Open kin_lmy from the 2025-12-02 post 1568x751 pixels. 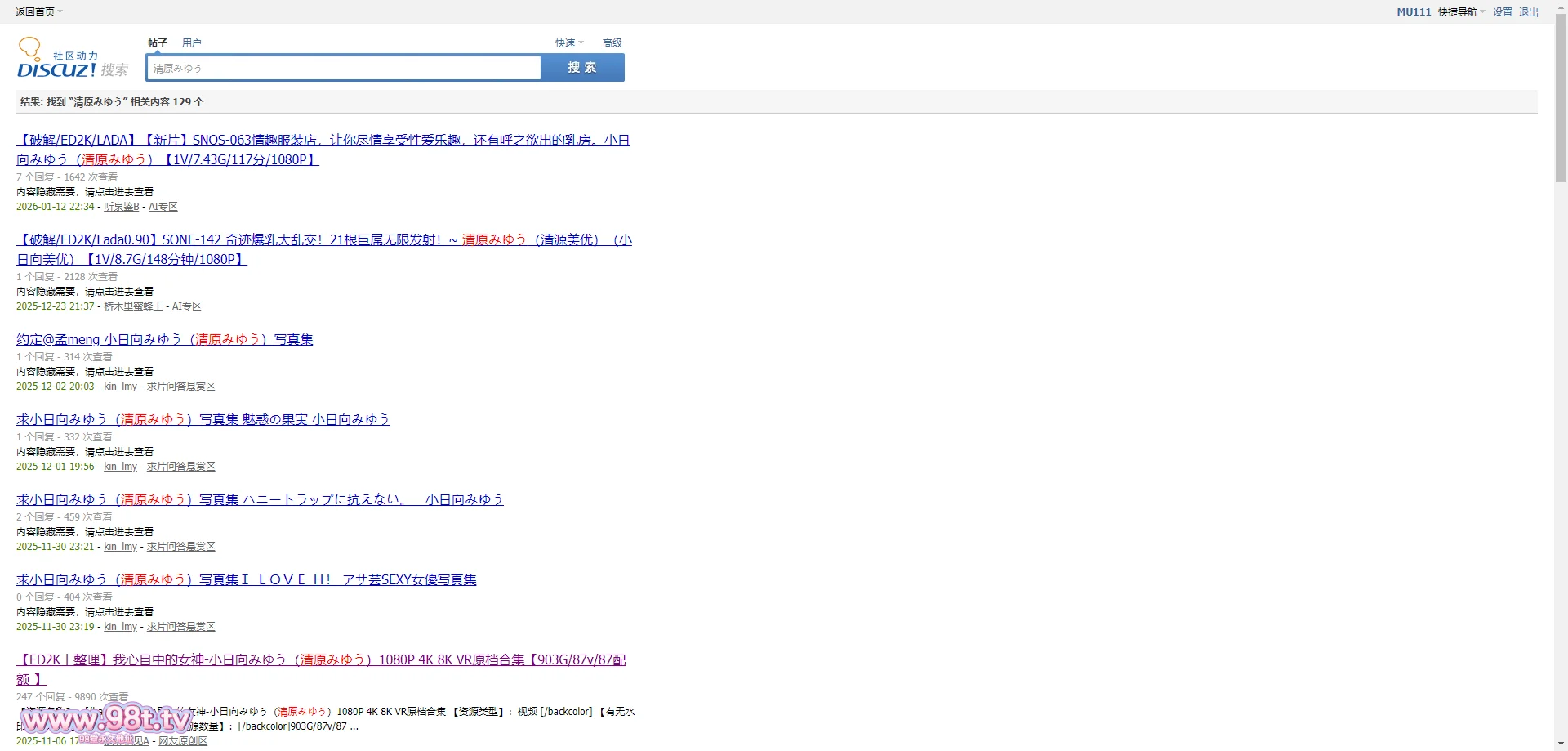click(120, 387)
